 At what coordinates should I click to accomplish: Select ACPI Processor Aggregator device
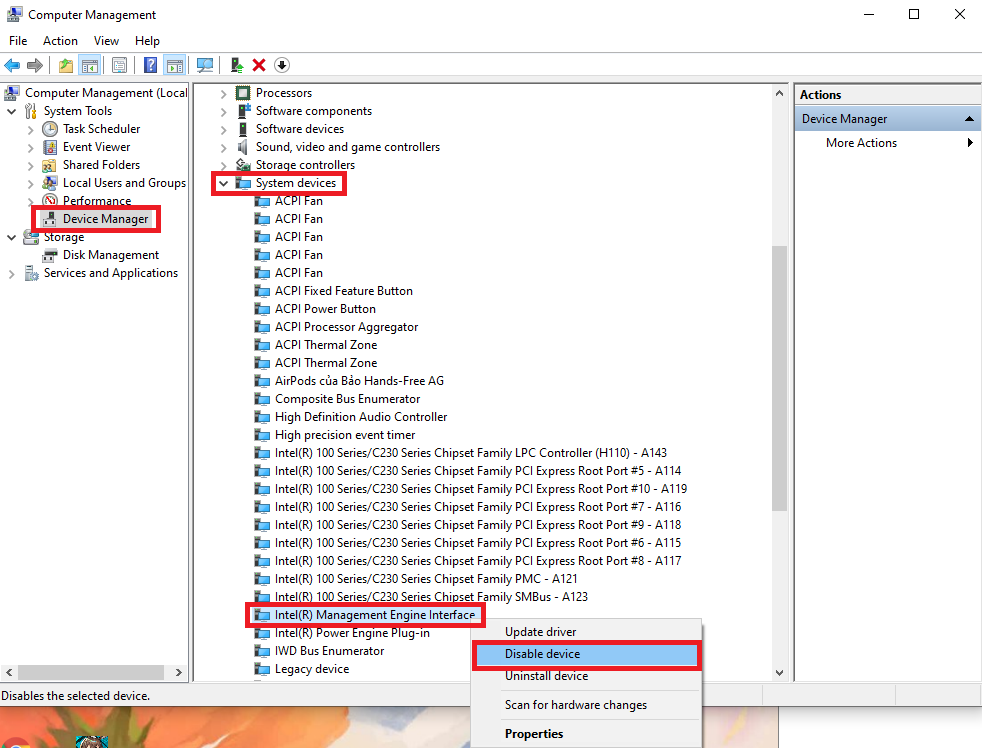pyautogui.click(x=346, y=327)
